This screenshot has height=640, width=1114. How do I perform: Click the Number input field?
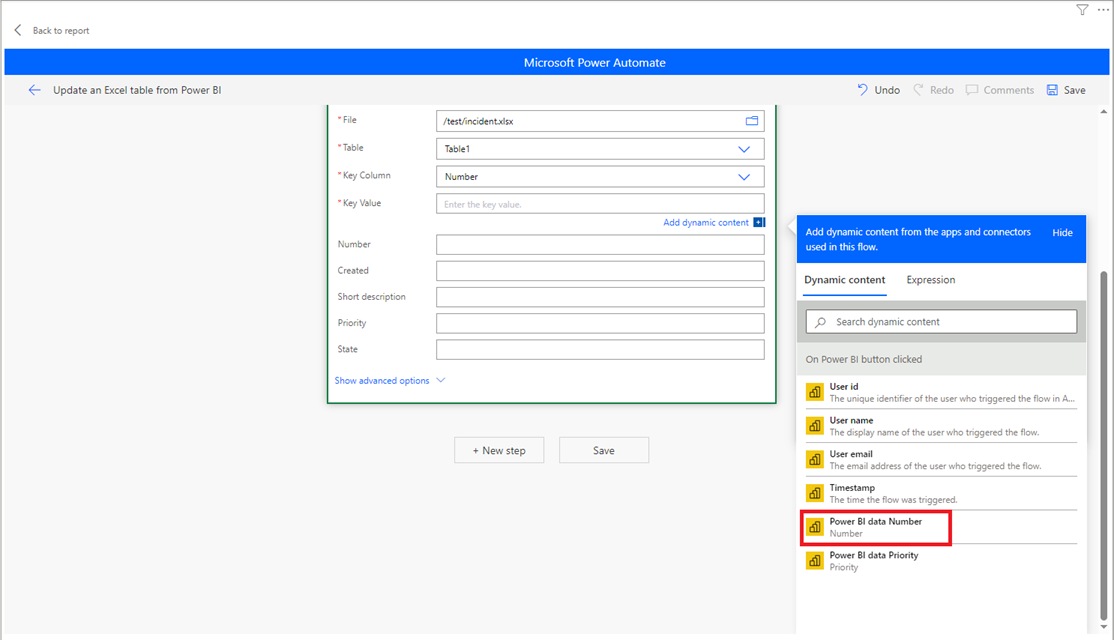click(600, 244)
